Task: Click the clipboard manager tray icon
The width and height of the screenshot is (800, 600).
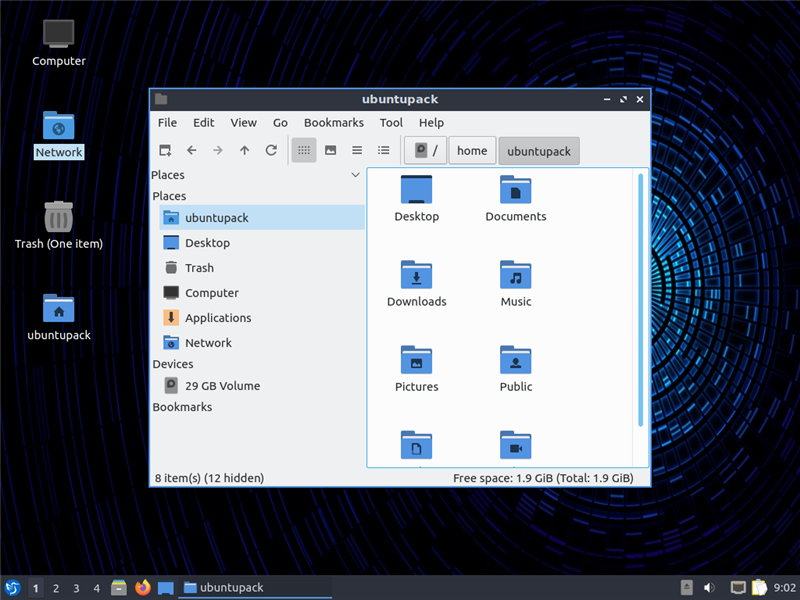Action: tap(759, 588)
